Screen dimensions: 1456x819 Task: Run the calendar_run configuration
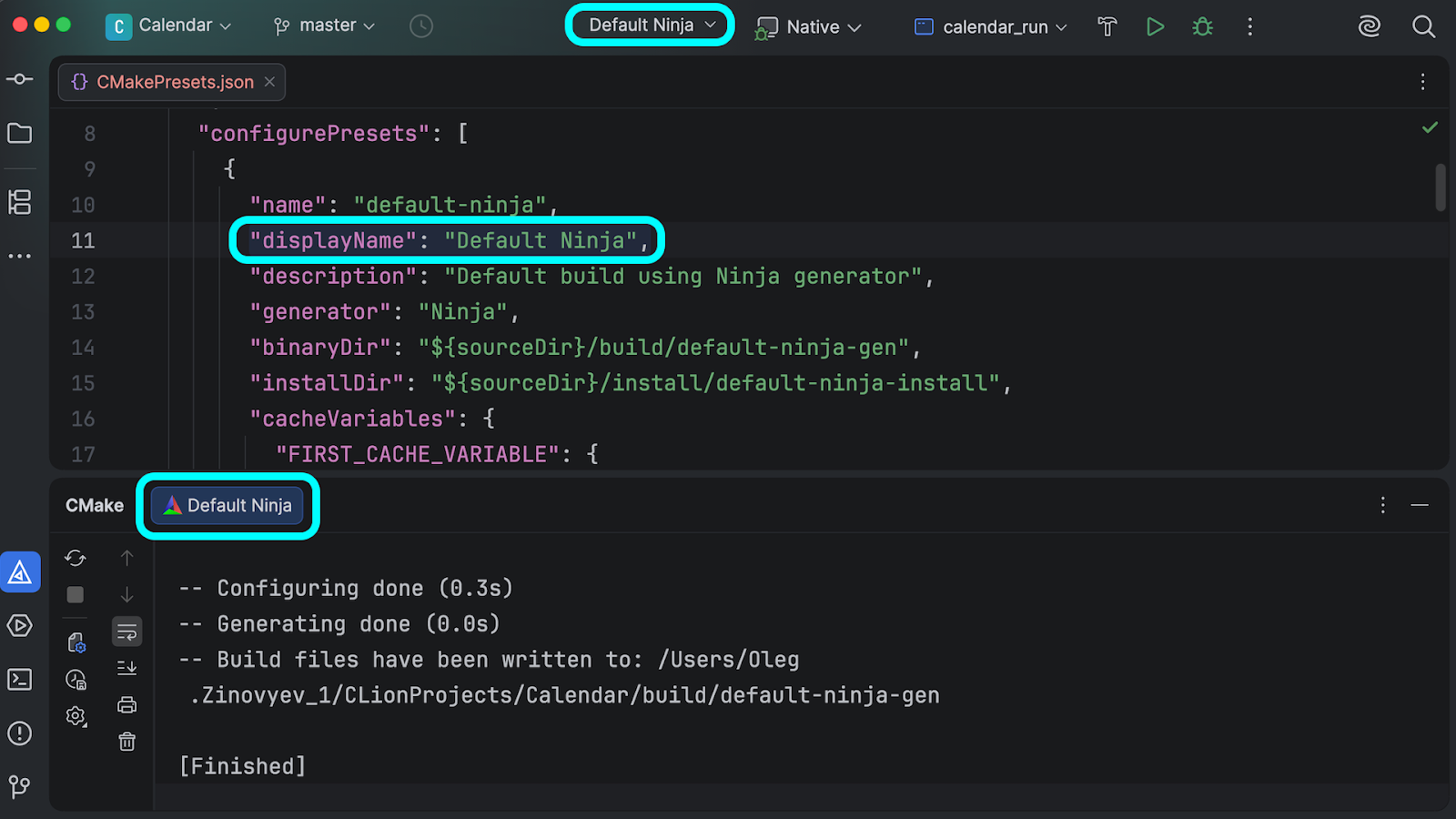(1155, 27)
